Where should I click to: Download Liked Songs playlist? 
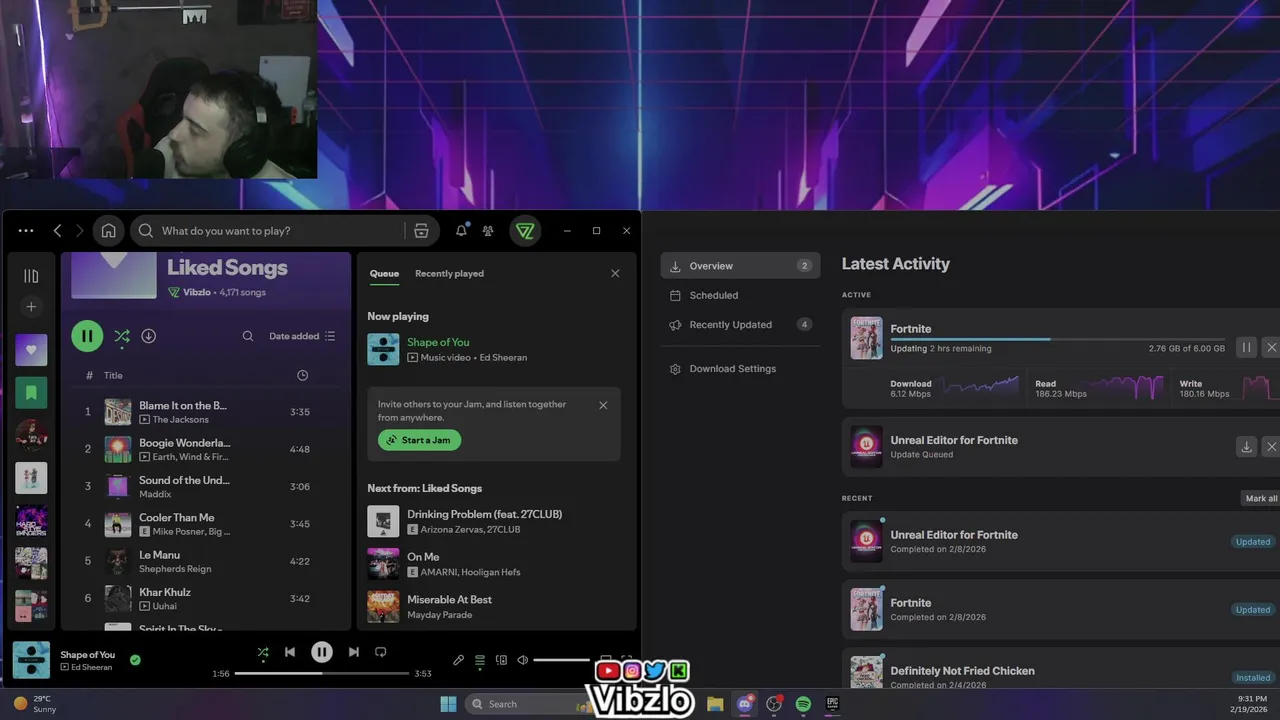[x=149, y=336]
